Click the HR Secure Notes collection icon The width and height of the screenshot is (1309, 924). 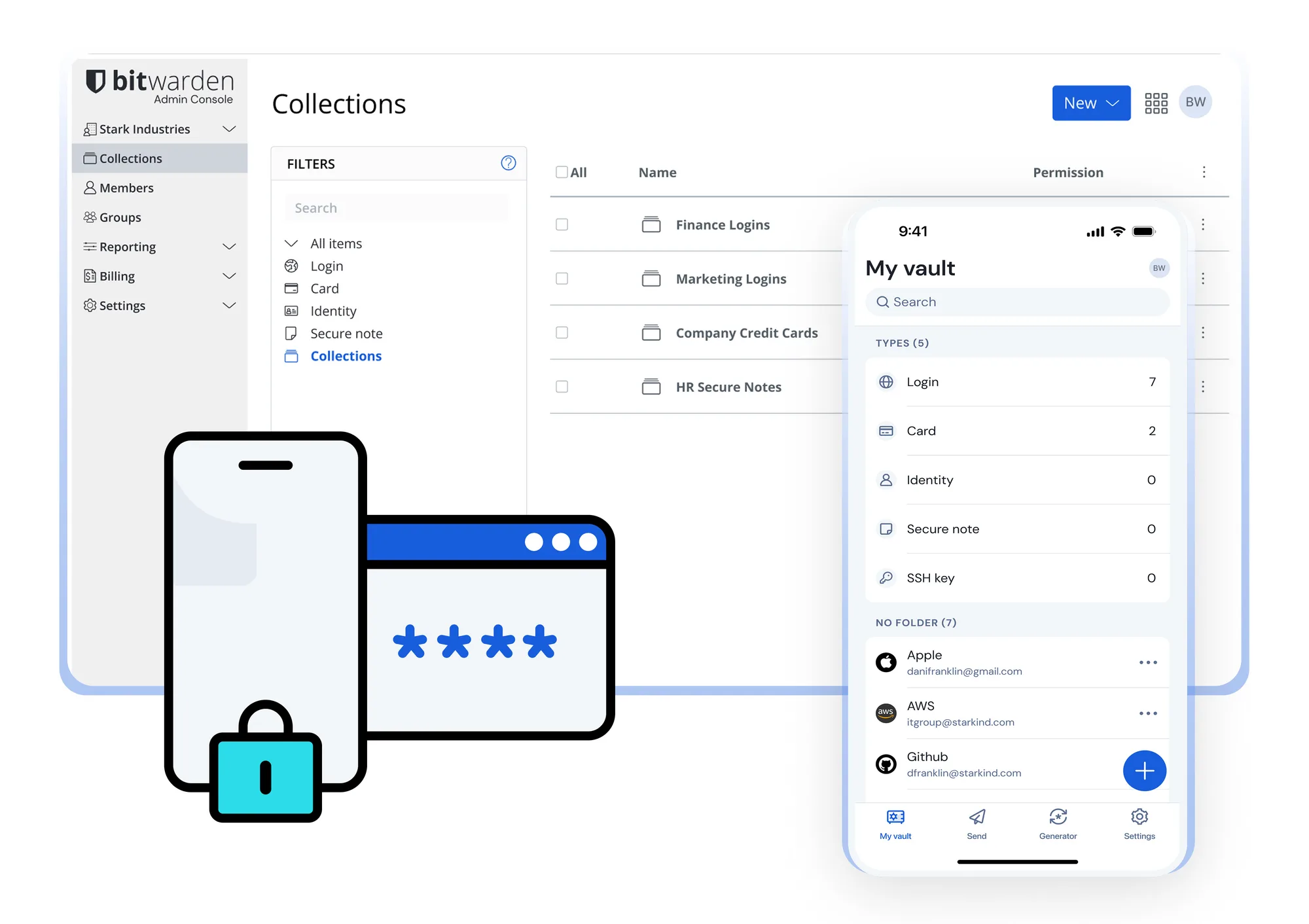point(651,387)
